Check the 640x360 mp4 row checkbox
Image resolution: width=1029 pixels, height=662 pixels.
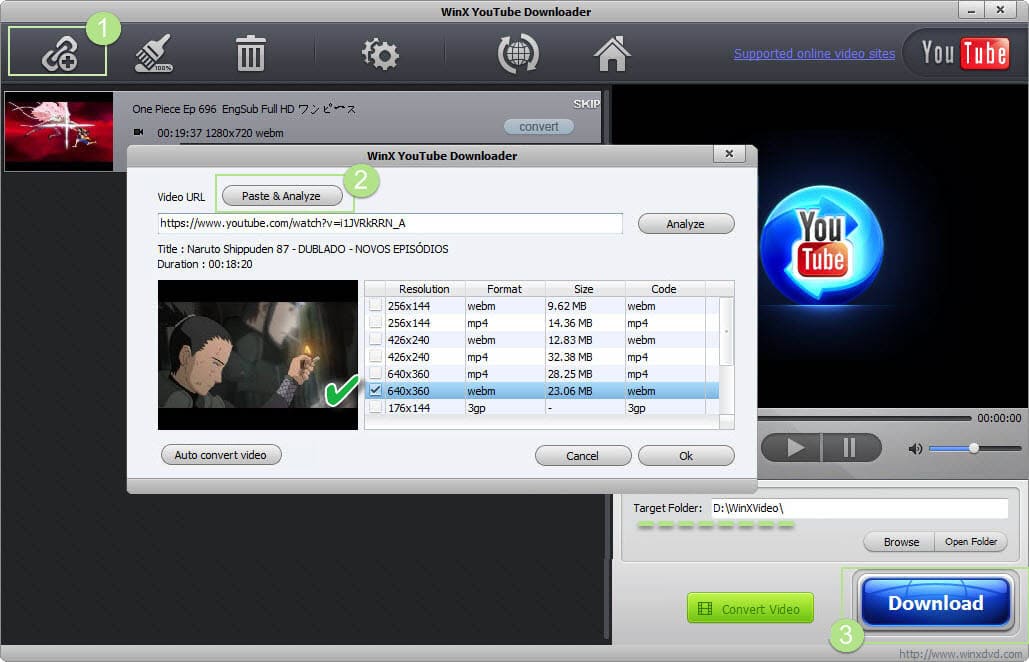coord(375,374)
